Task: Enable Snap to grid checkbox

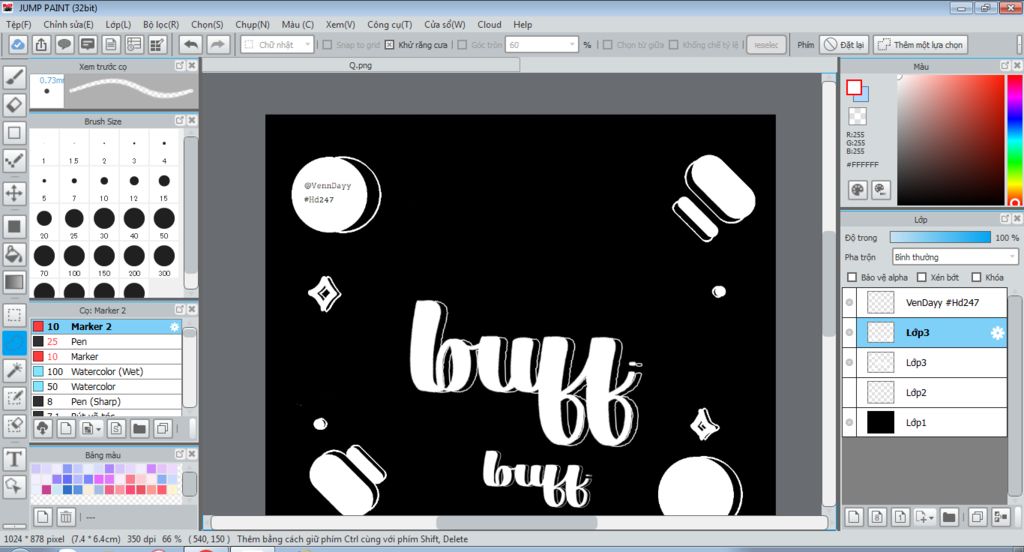Action: pos(328,45)
